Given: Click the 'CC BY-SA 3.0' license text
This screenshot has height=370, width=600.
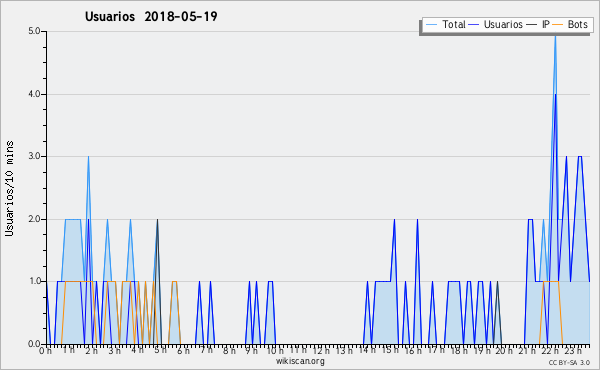Looking at the screenshot, I should click(x=569, y=363).
